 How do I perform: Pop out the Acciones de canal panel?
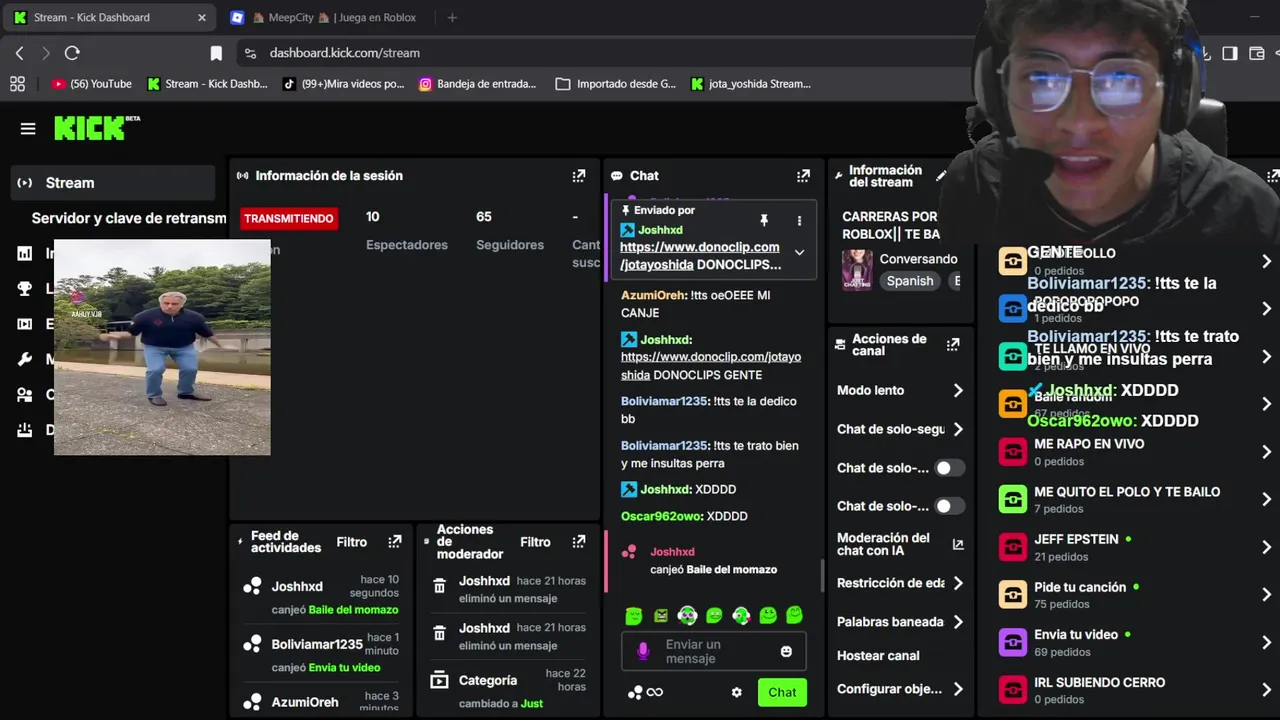point(953,344)
